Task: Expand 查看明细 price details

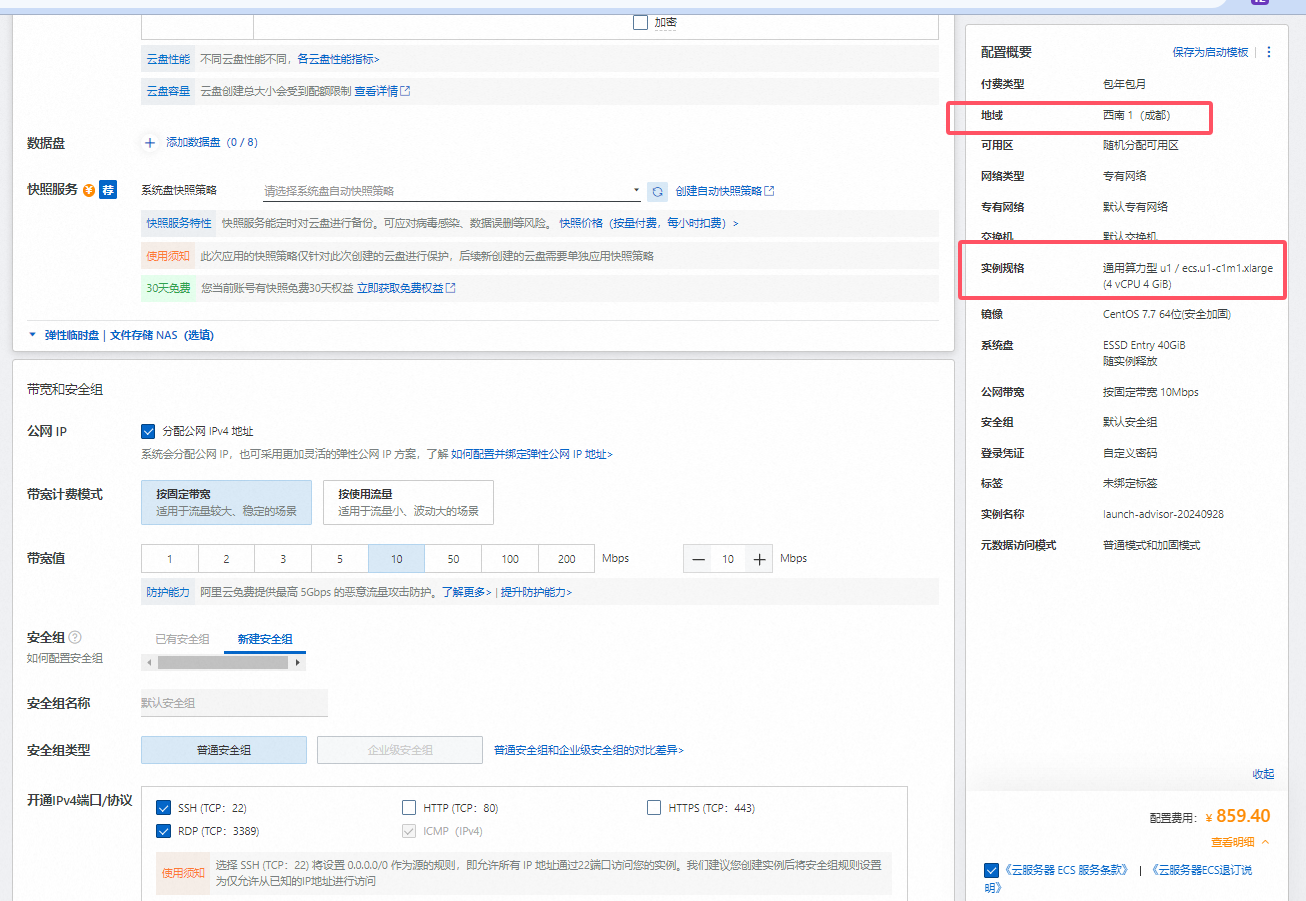Action: (1240, 843)
